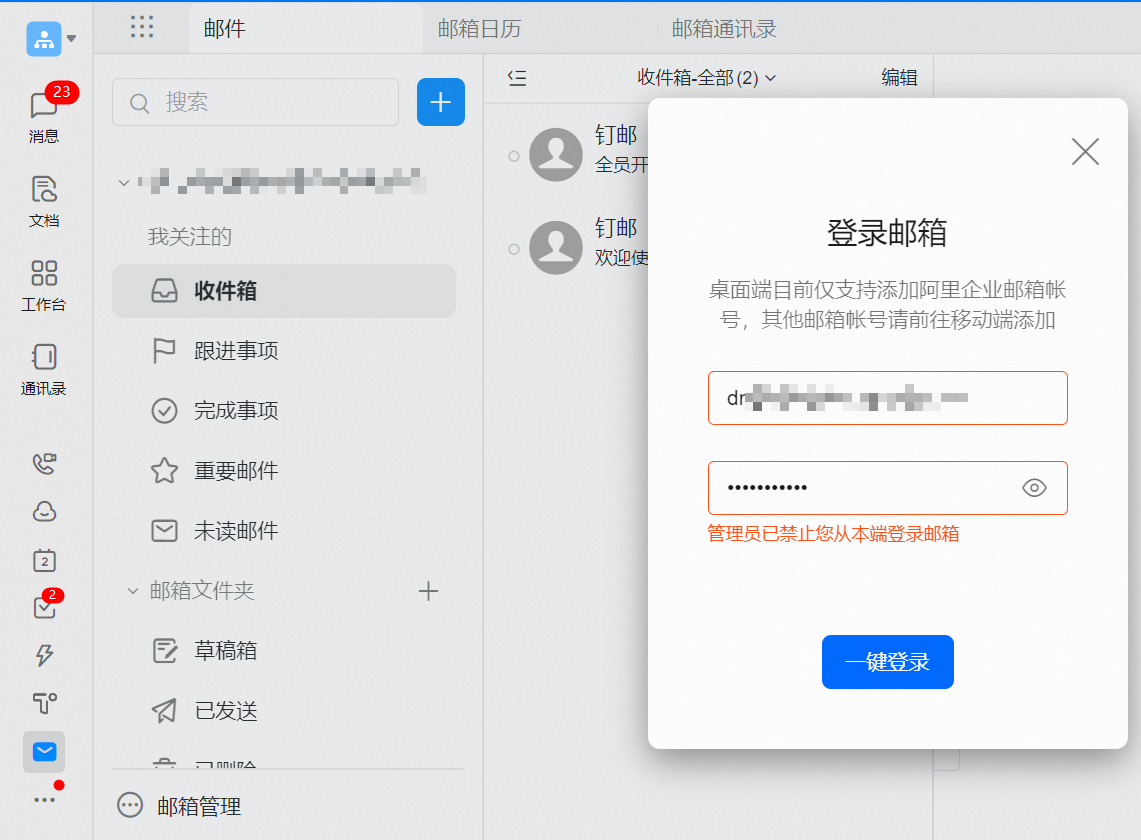This screenshot has height=840, width=1141.
Task: Open the cloud drive sidebar icon
Action: [44, 512]
